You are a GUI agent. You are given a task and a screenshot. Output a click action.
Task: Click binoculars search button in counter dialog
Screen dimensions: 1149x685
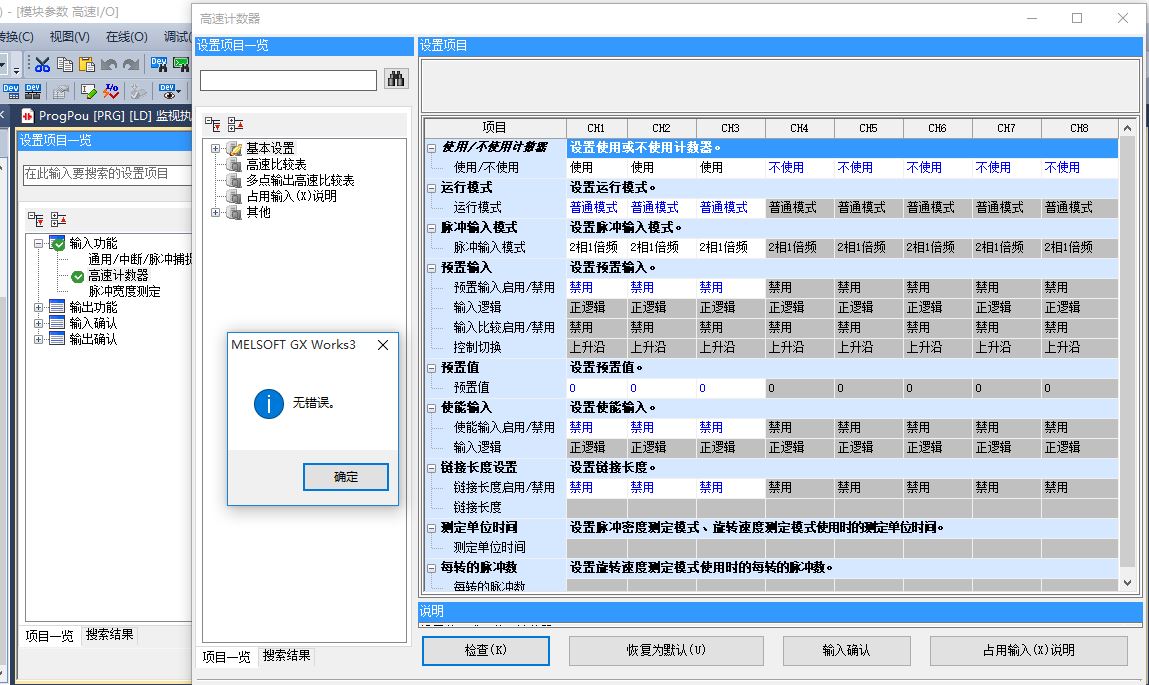[x=396, y=79]
